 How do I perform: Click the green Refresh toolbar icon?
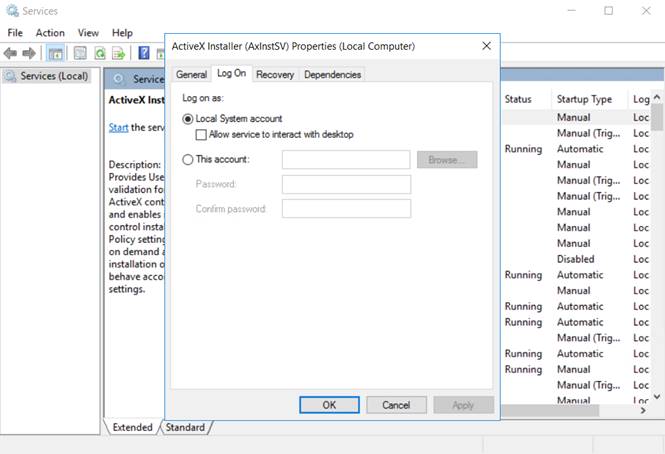(100, 53)
